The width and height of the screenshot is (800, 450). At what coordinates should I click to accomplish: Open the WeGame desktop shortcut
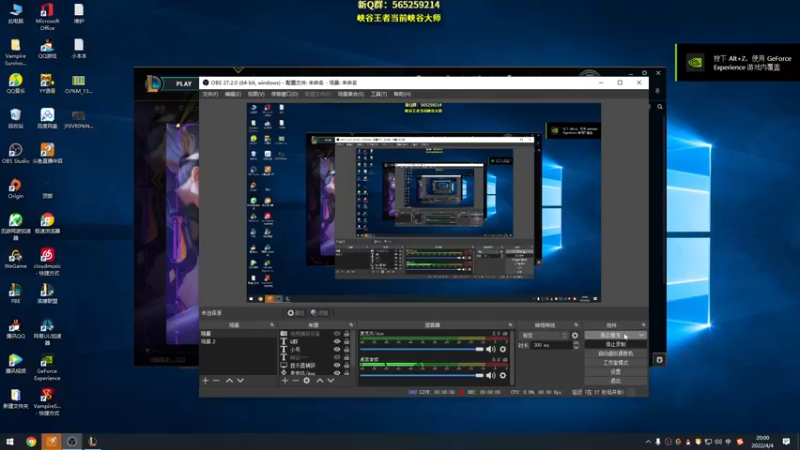click(x=15, y=259)
